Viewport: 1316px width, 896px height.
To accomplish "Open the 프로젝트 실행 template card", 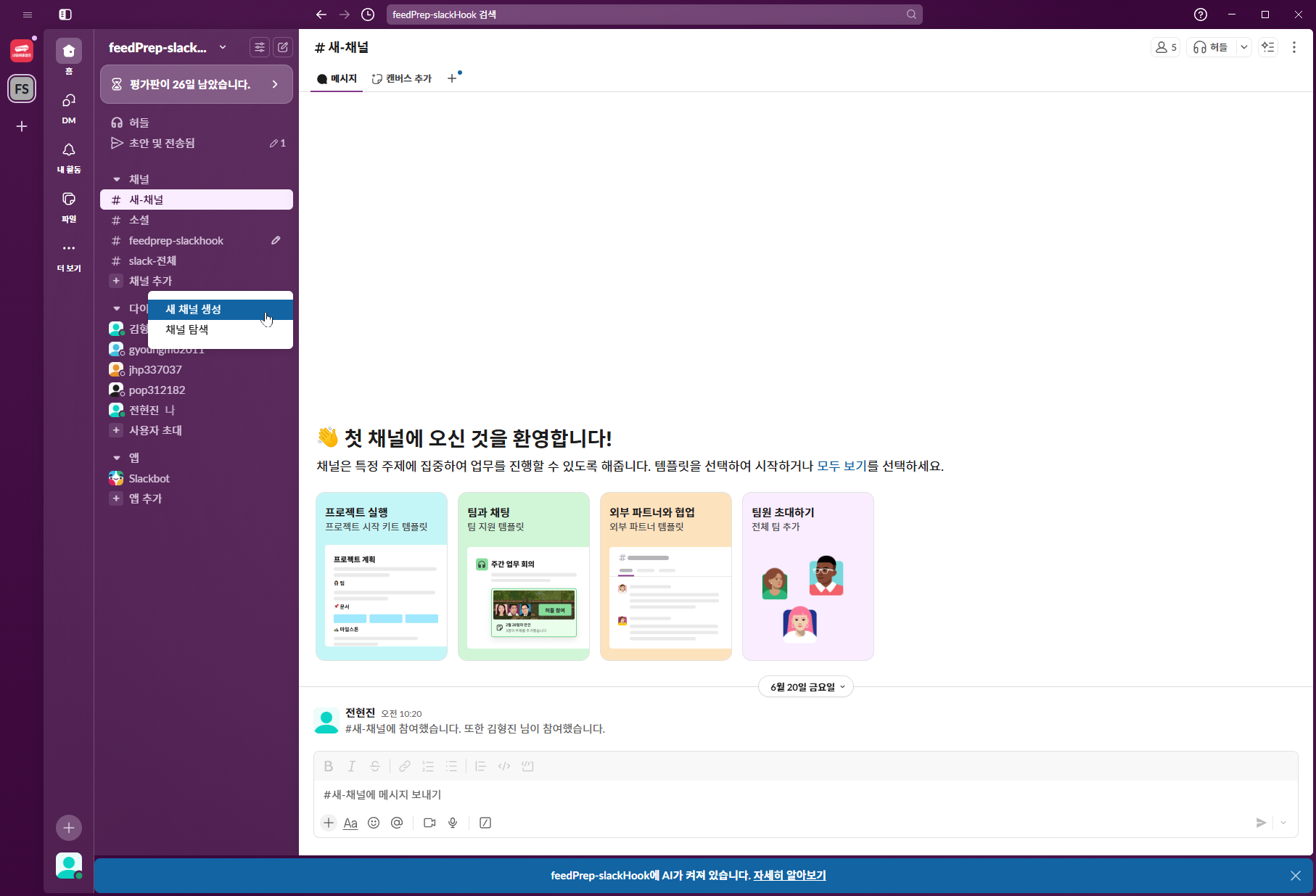I will pyautogui.click(x=382, y=576).
